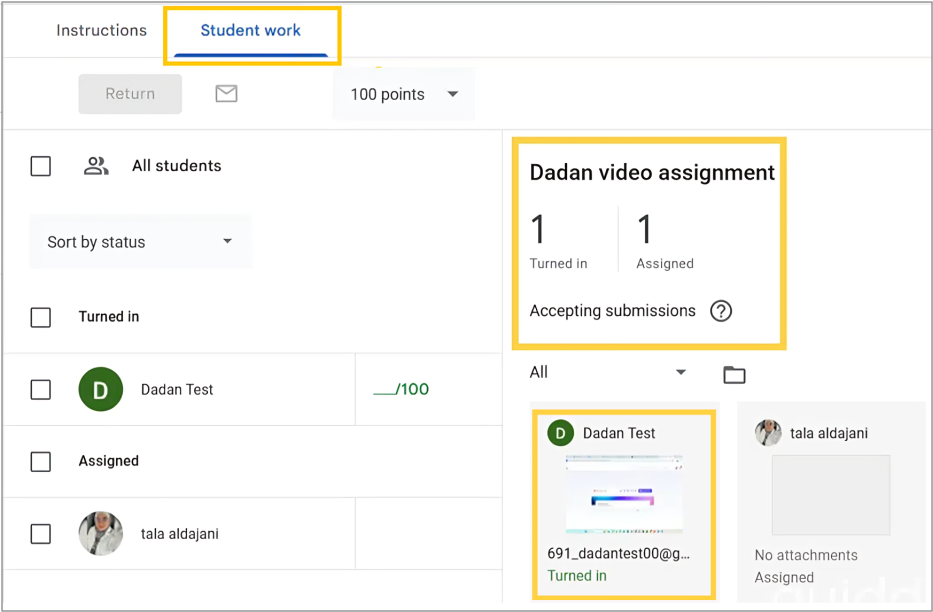933x612 pixels.
Task: Check the Turned in group checkbox
Action: pos(40,317)
